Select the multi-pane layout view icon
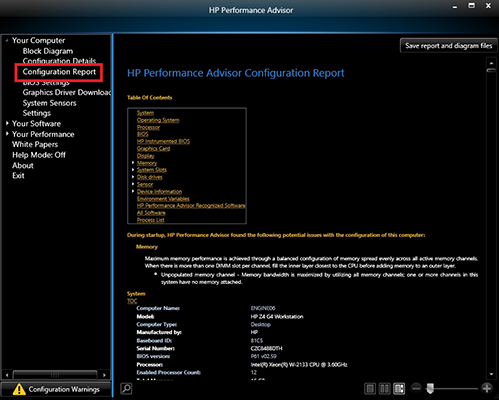The width and height of the screenshot is (499, 400). click(399, 388)
